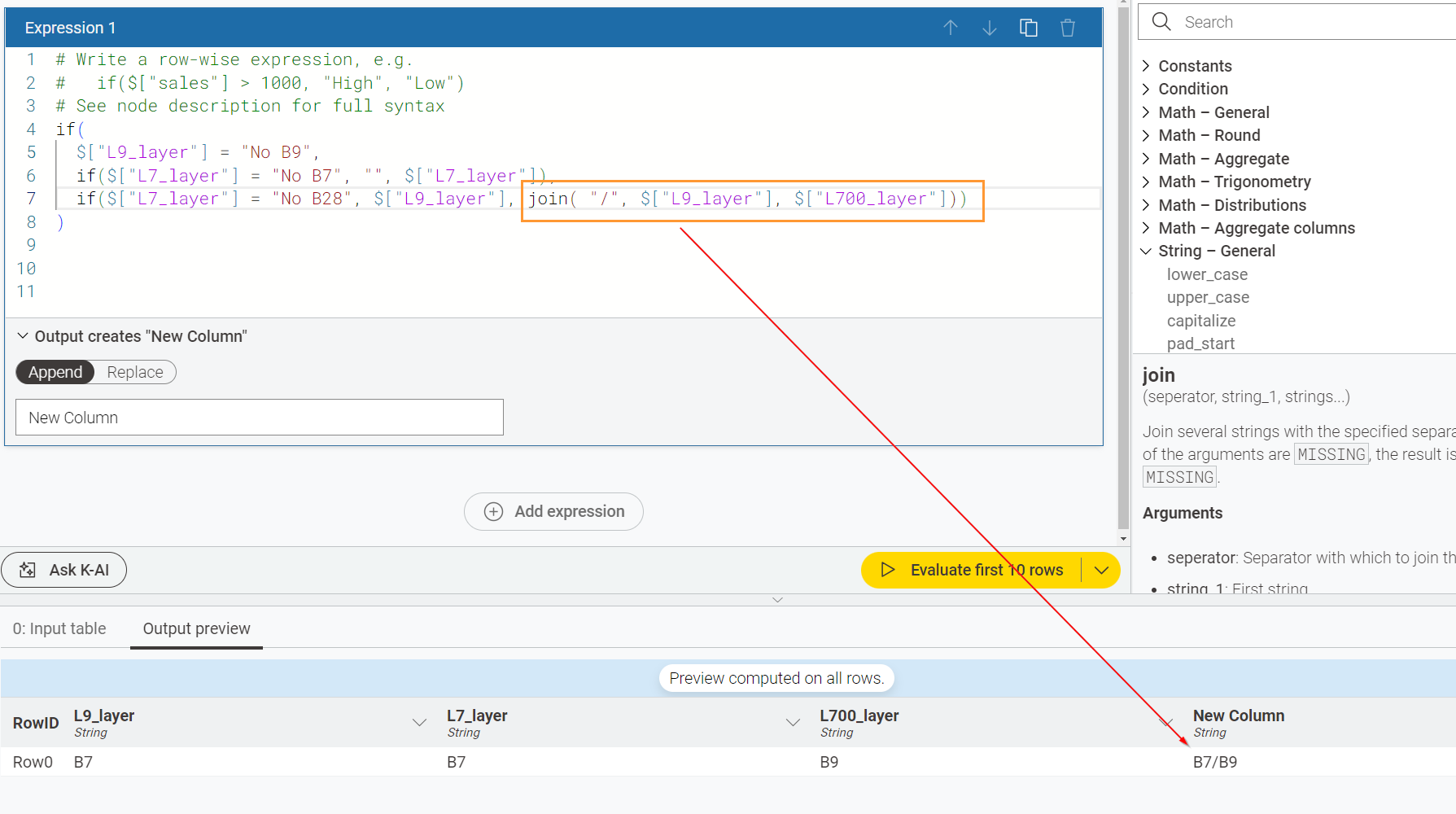Select the Replace output mode
Viewport: 1456px width, 814px height.
pos(135,372)
